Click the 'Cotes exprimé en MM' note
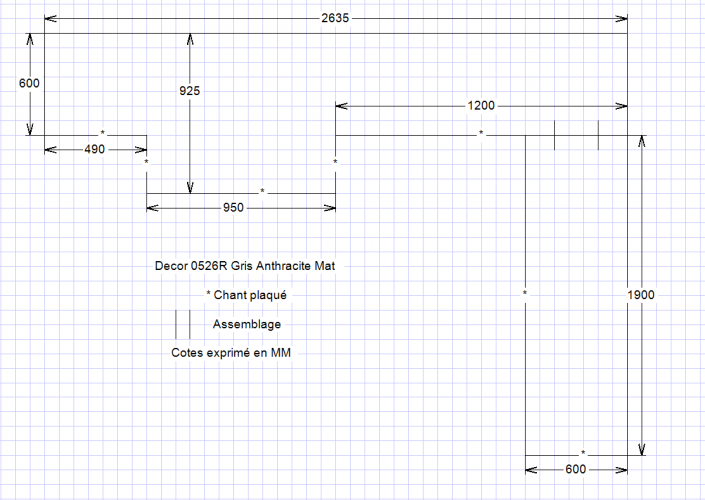This screenshot has height=500, width=705. (x=231, y=353)
